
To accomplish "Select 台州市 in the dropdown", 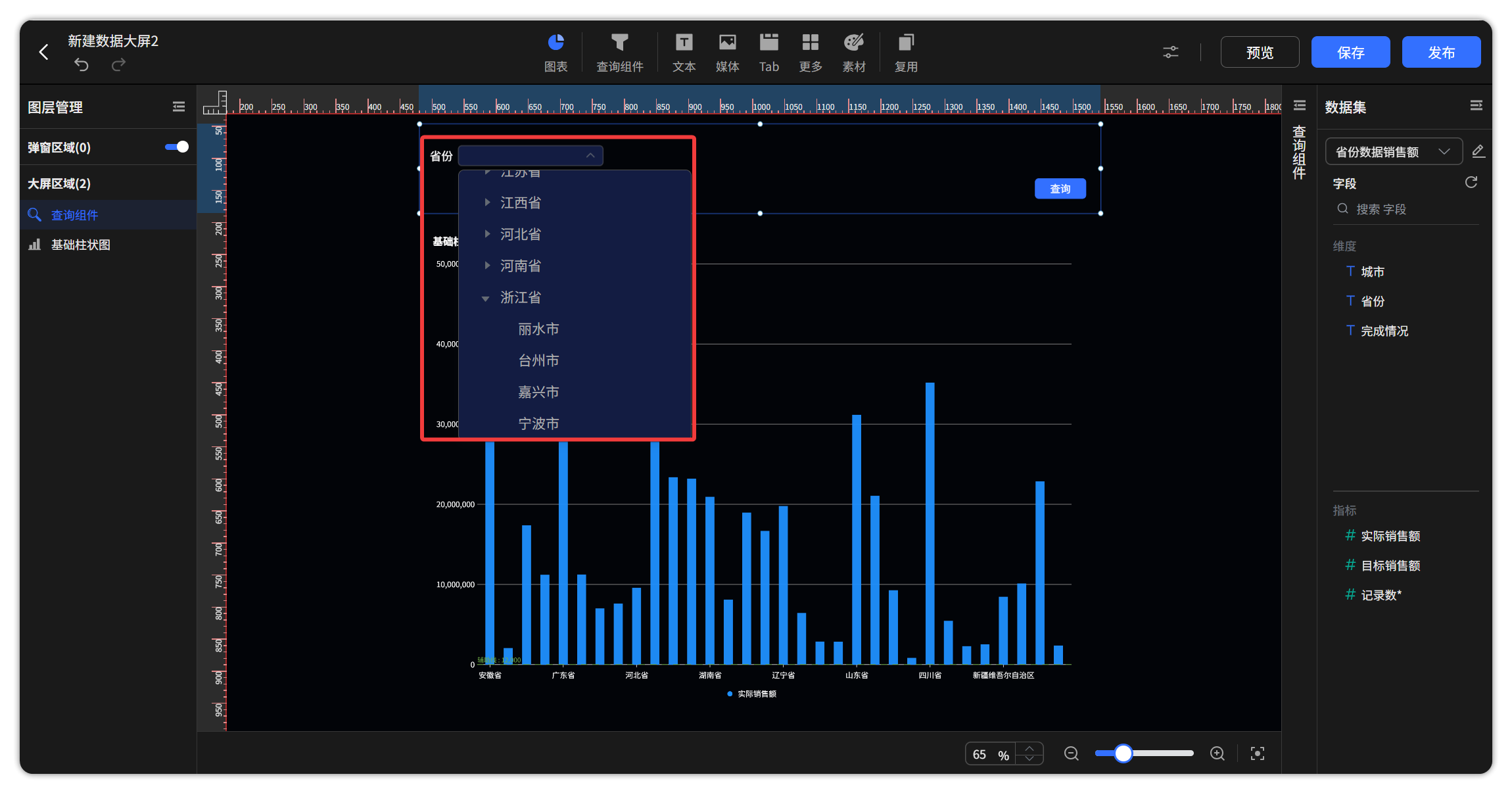I will click(538, 360).
